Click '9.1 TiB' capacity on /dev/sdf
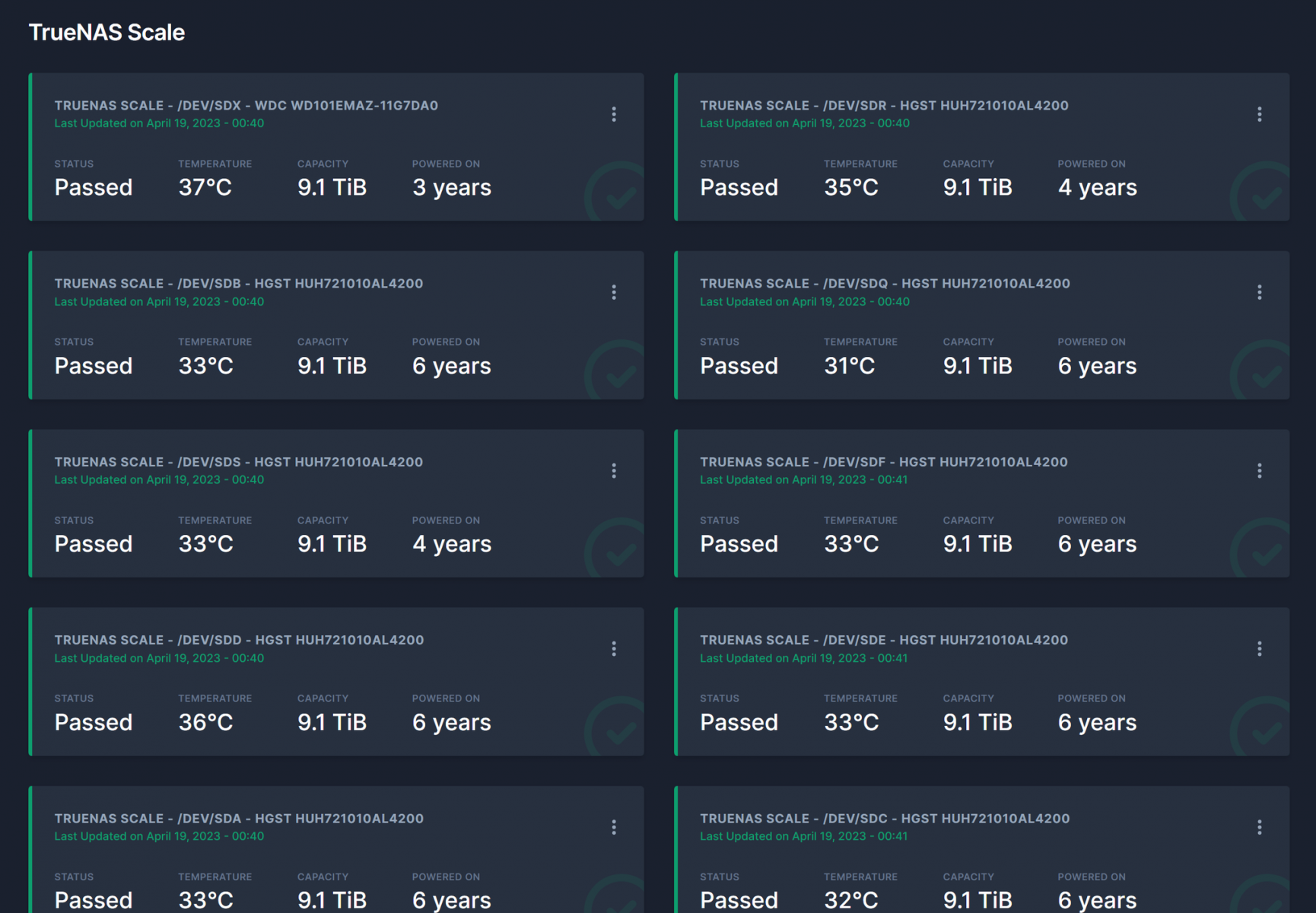1316x913 pixels. coord(977,544)
